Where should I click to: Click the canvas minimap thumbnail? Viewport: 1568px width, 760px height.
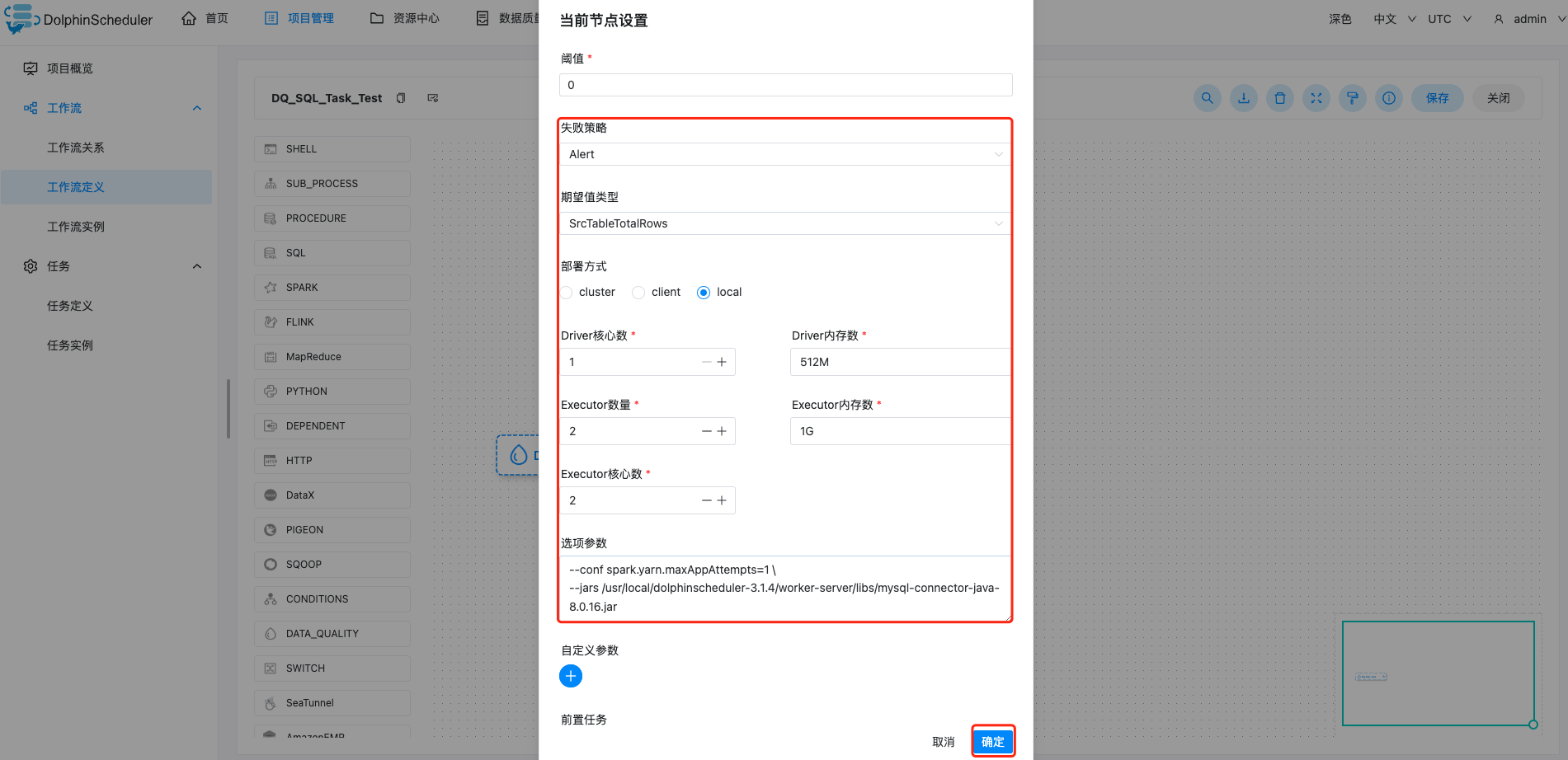pyautogui.click(x=1439, y=673)
